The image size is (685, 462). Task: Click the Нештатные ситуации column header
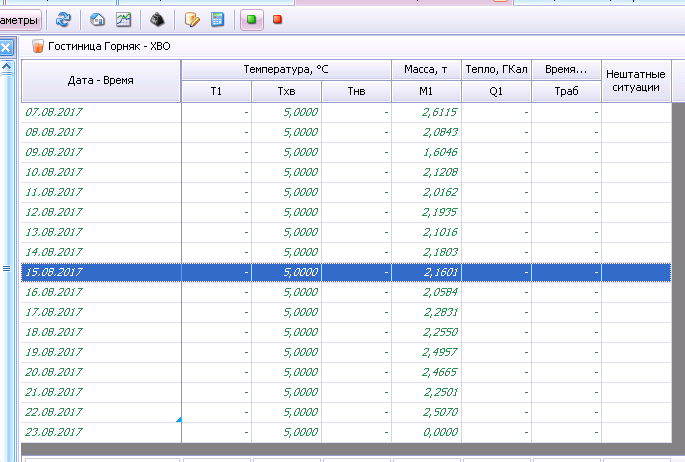636,81
